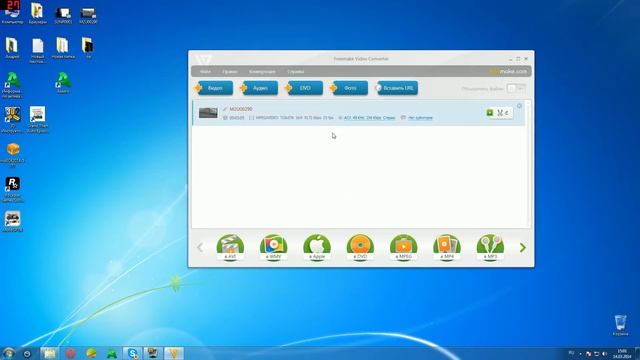
Task: Add a disc using the 'DVD' button
Action: tap(304, 88)
